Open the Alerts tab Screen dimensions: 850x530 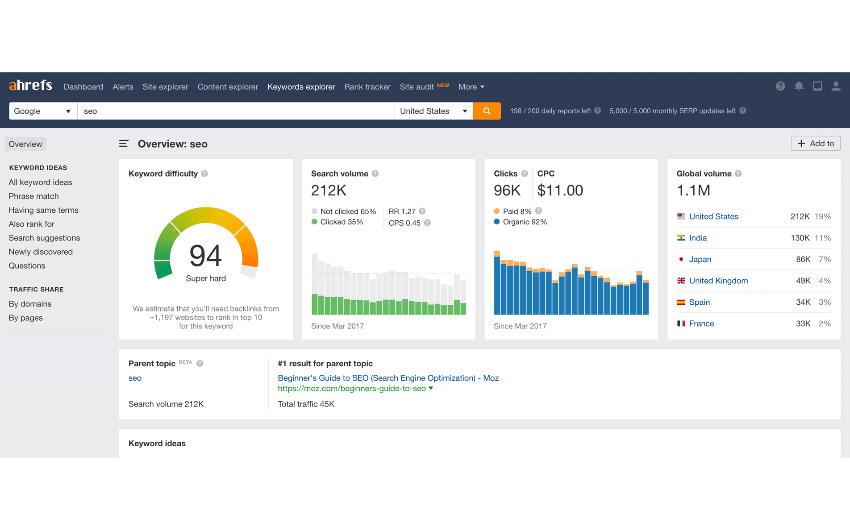tap(123, 87)
